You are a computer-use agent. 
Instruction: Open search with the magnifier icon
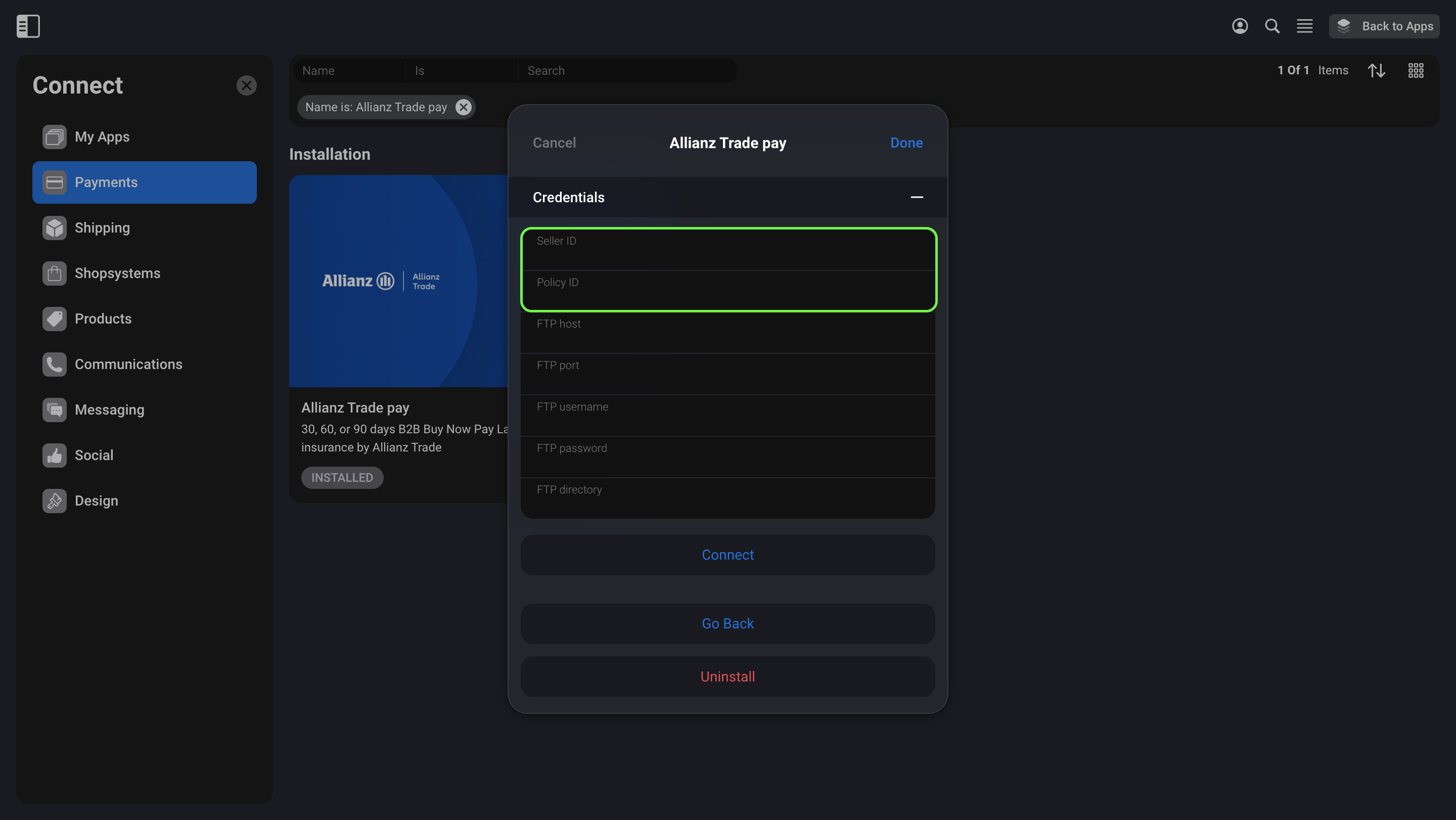(x=1272, y=26)
